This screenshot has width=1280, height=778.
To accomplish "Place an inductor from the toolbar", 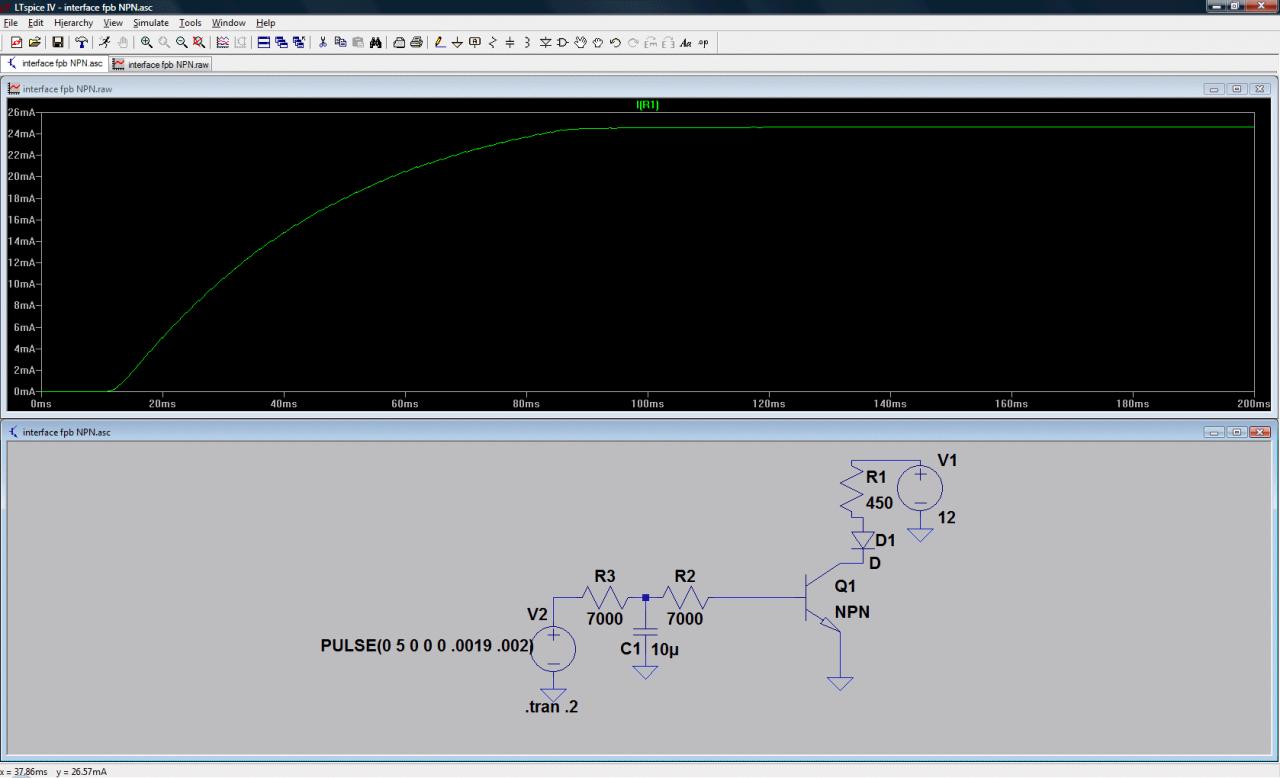I will [x=526, y=42].
